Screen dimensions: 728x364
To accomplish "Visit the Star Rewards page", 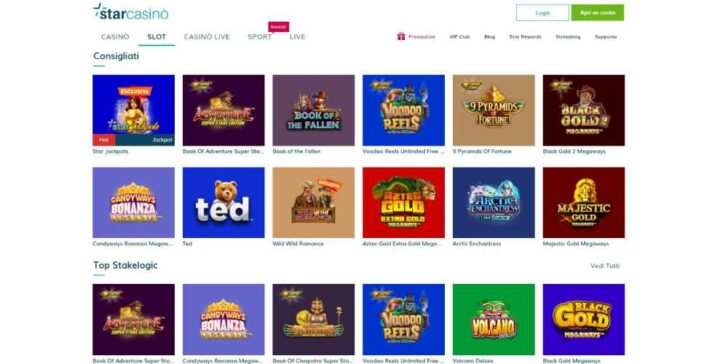I will [525, 37].
